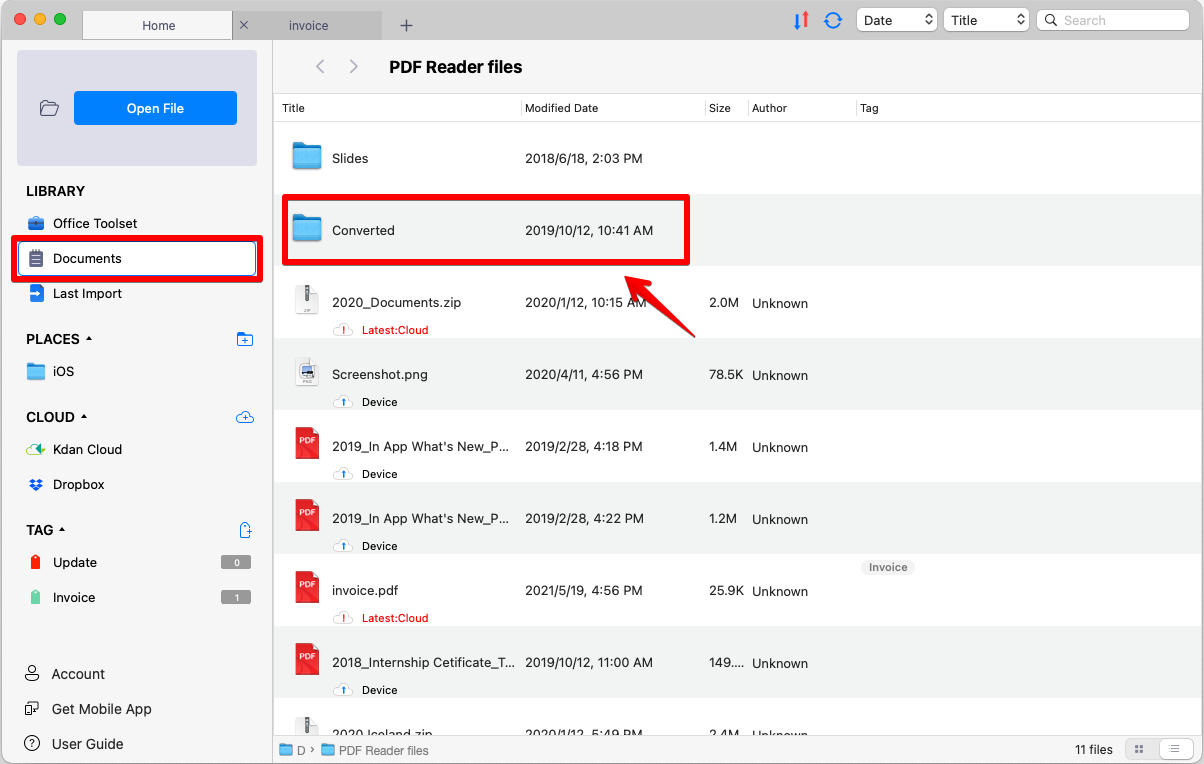Click the Open File button

coord(155,108)
